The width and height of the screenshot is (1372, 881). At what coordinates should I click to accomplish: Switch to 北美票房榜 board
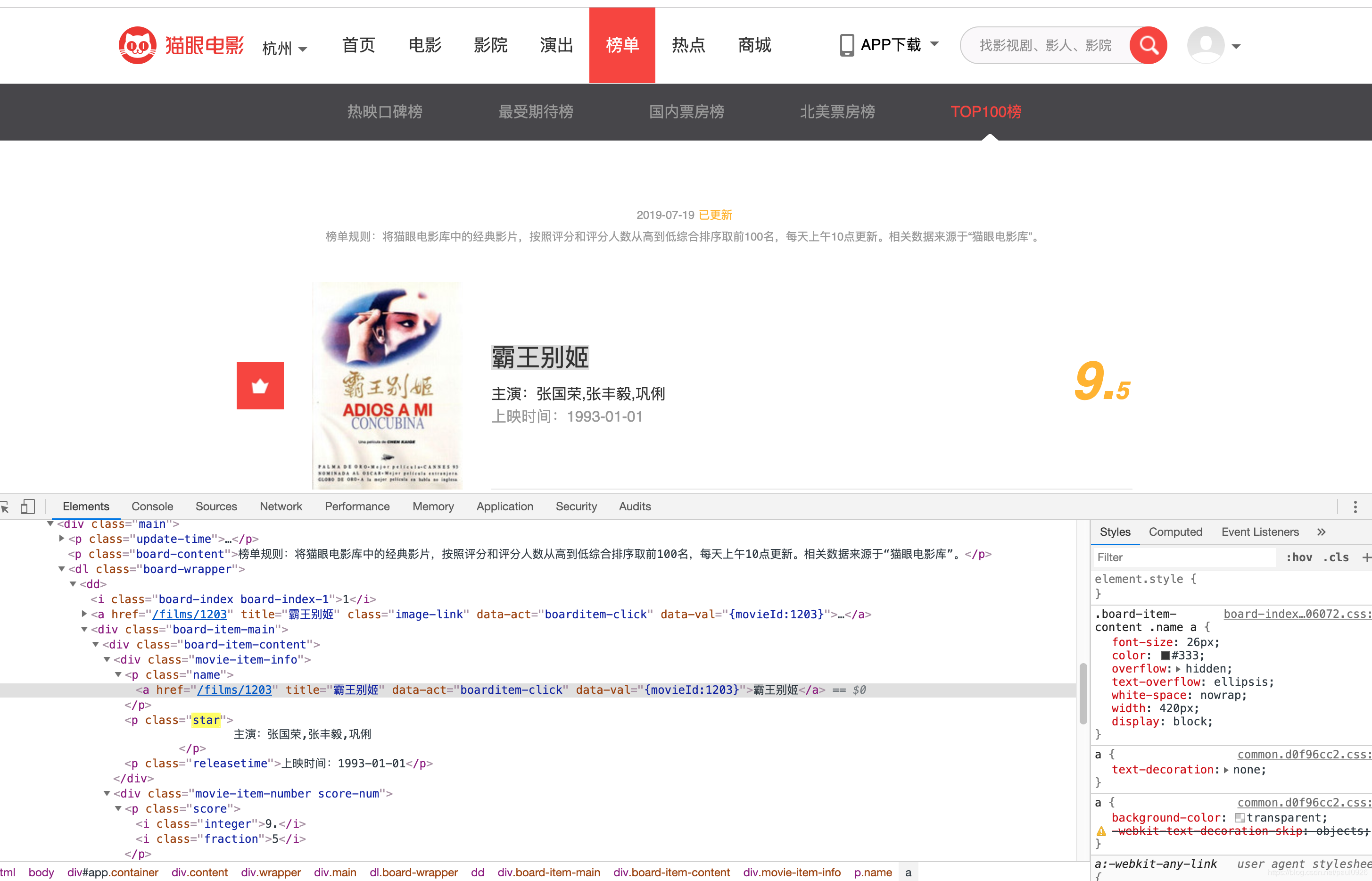click(x=838, y=112)
